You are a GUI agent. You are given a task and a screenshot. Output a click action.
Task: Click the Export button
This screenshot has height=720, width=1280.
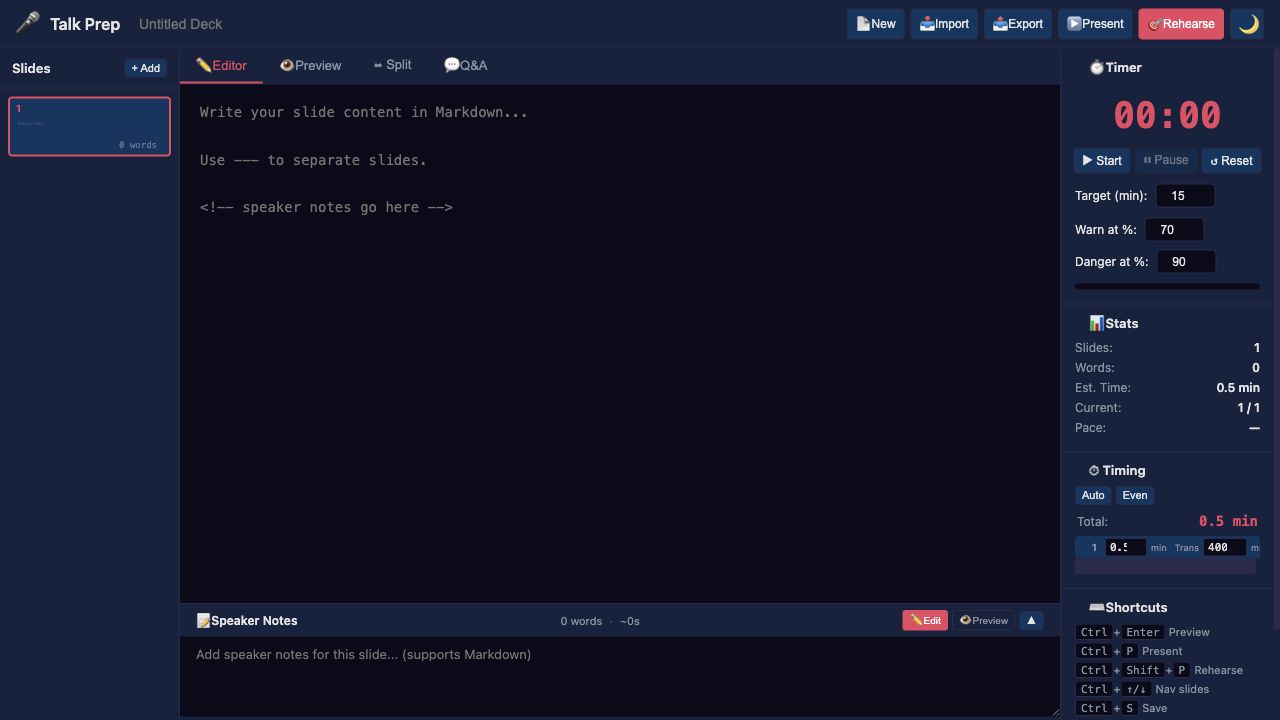point(1018,24)
